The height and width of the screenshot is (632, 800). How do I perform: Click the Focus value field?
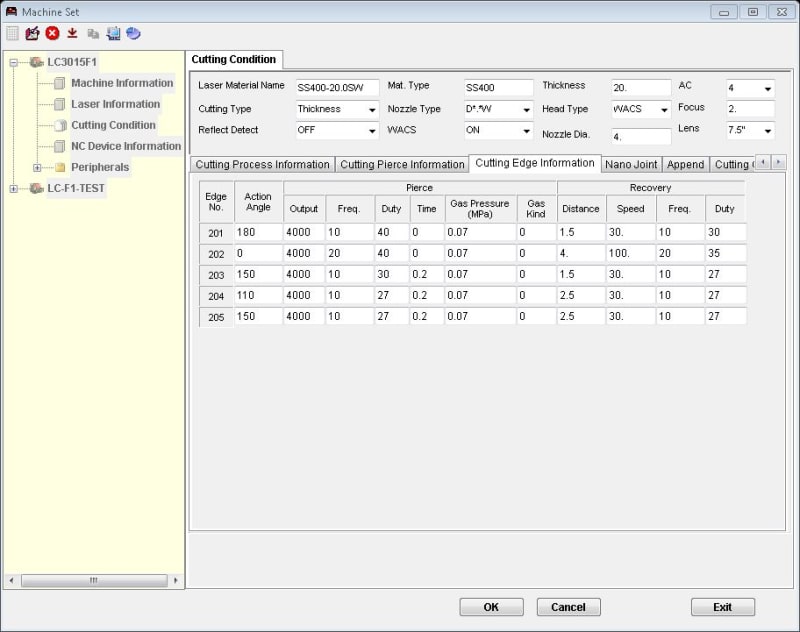pyautogui.click(x=750, y=109)
